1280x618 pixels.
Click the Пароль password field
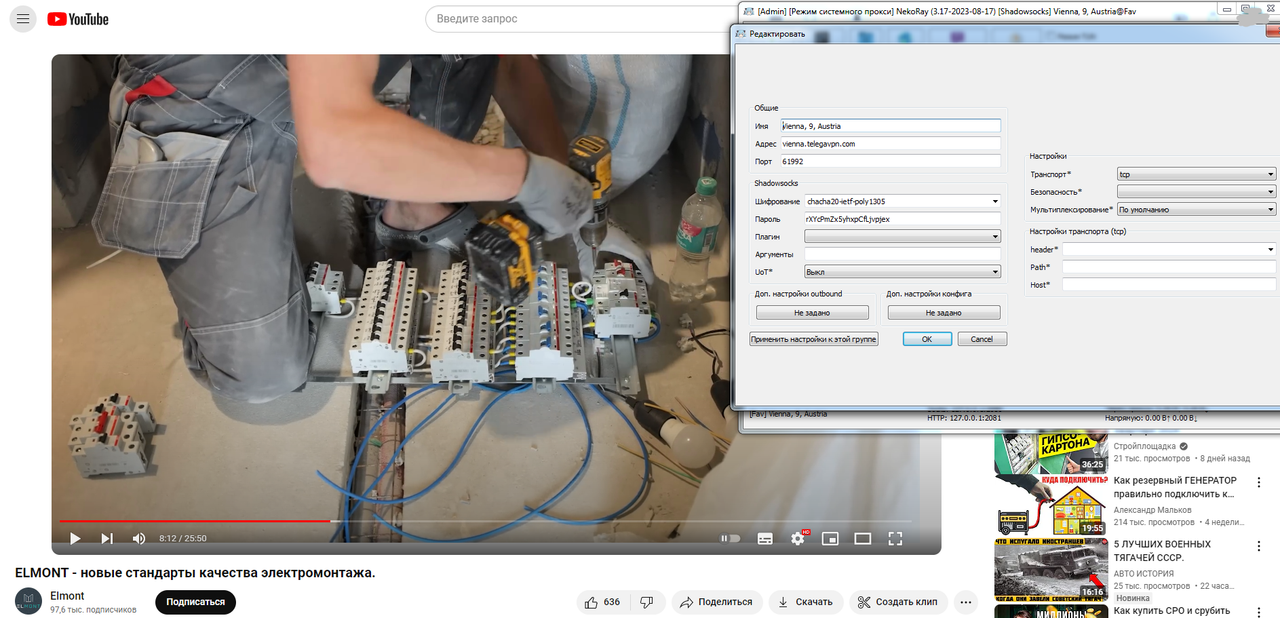(902, 218)
